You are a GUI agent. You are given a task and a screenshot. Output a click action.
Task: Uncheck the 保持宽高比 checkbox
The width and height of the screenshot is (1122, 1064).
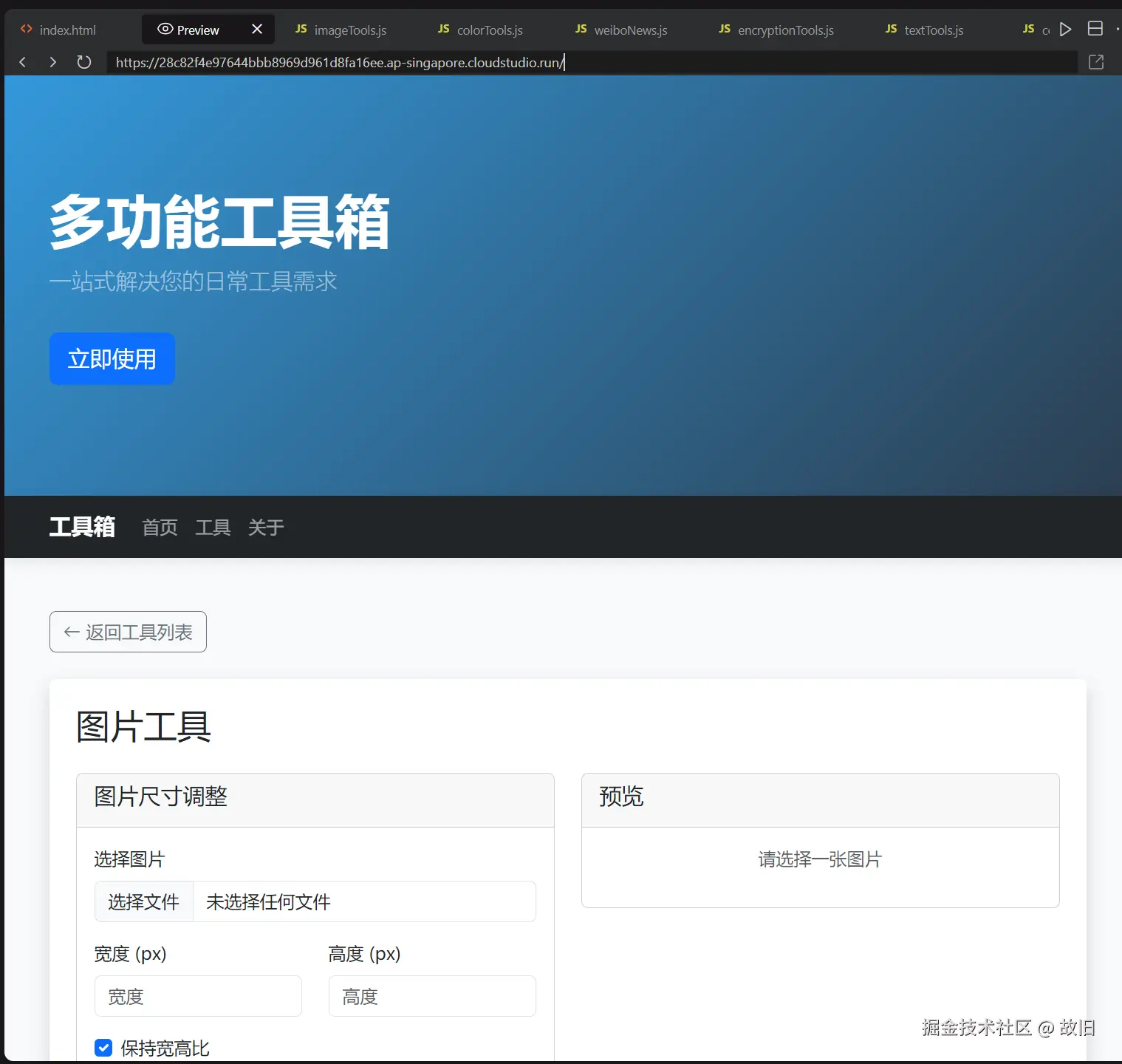(103, 1048)
